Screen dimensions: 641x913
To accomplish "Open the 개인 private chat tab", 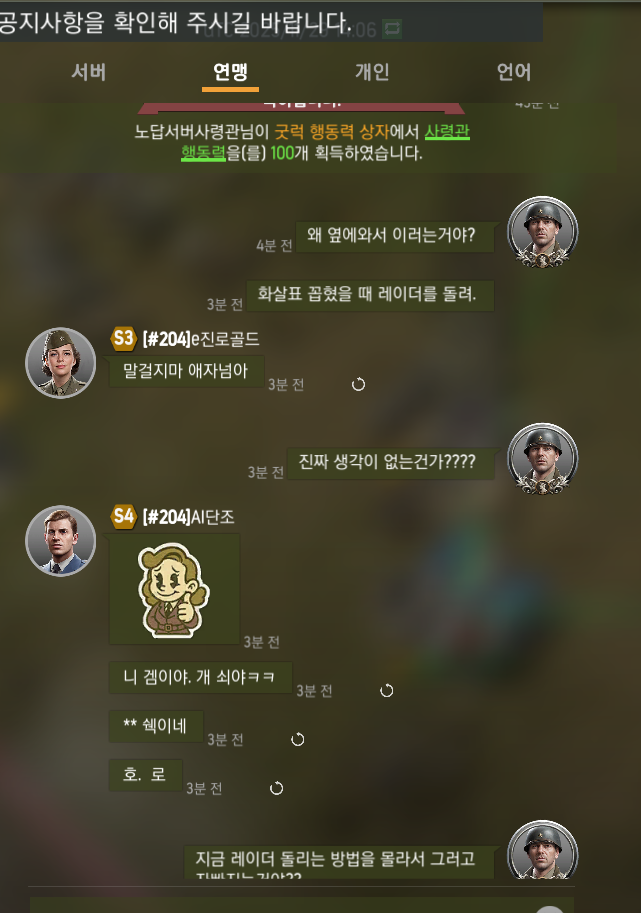I will 372,72.
